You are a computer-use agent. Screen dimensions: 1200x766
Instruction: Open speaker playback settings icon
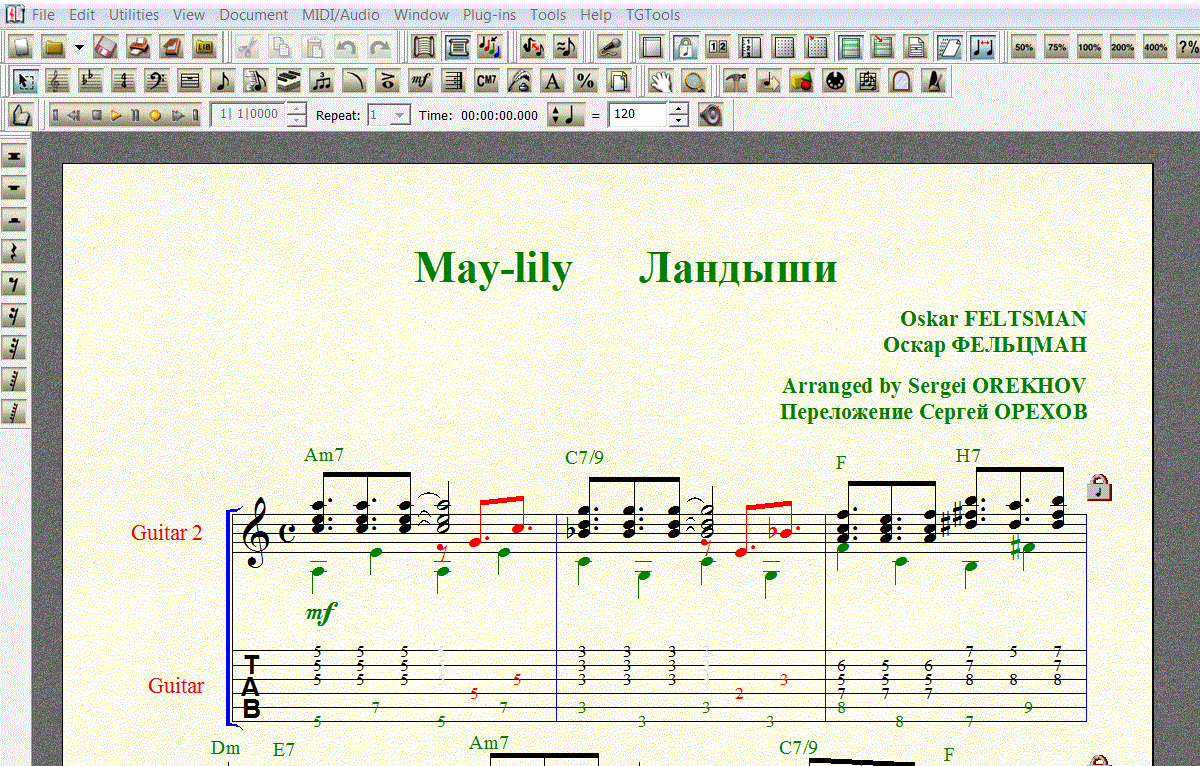pyautogui.click(x=710, y=115)
